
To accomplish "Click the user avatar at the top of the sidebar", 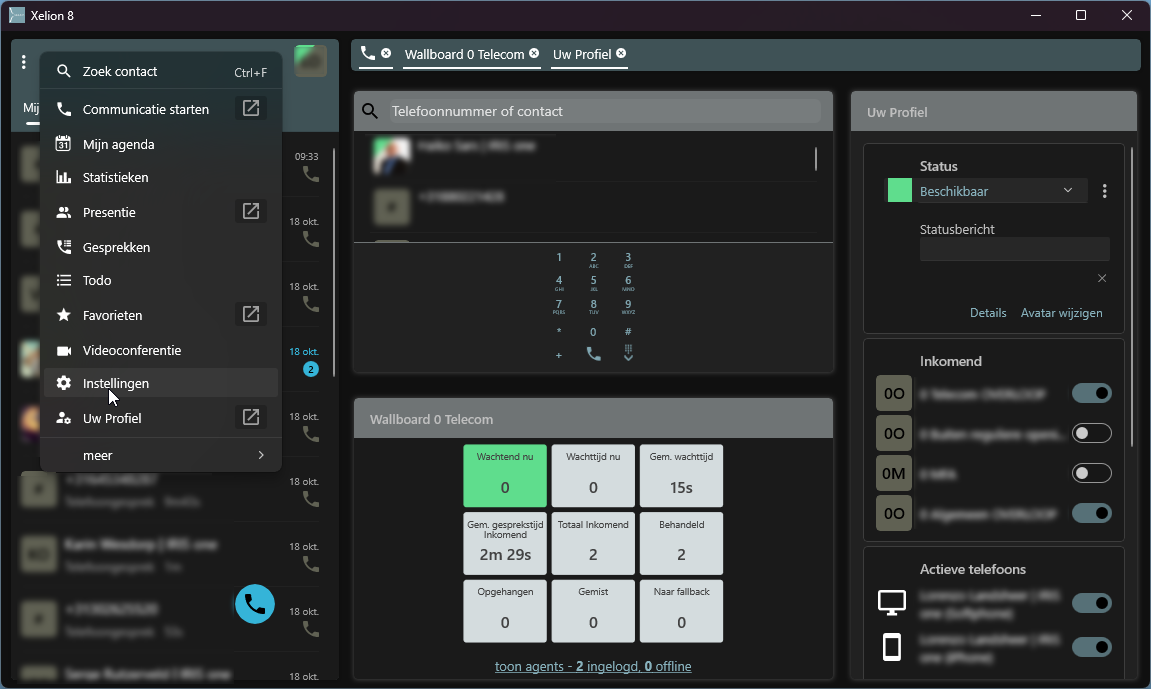I will pyautogui.click(x=311, y=61).
